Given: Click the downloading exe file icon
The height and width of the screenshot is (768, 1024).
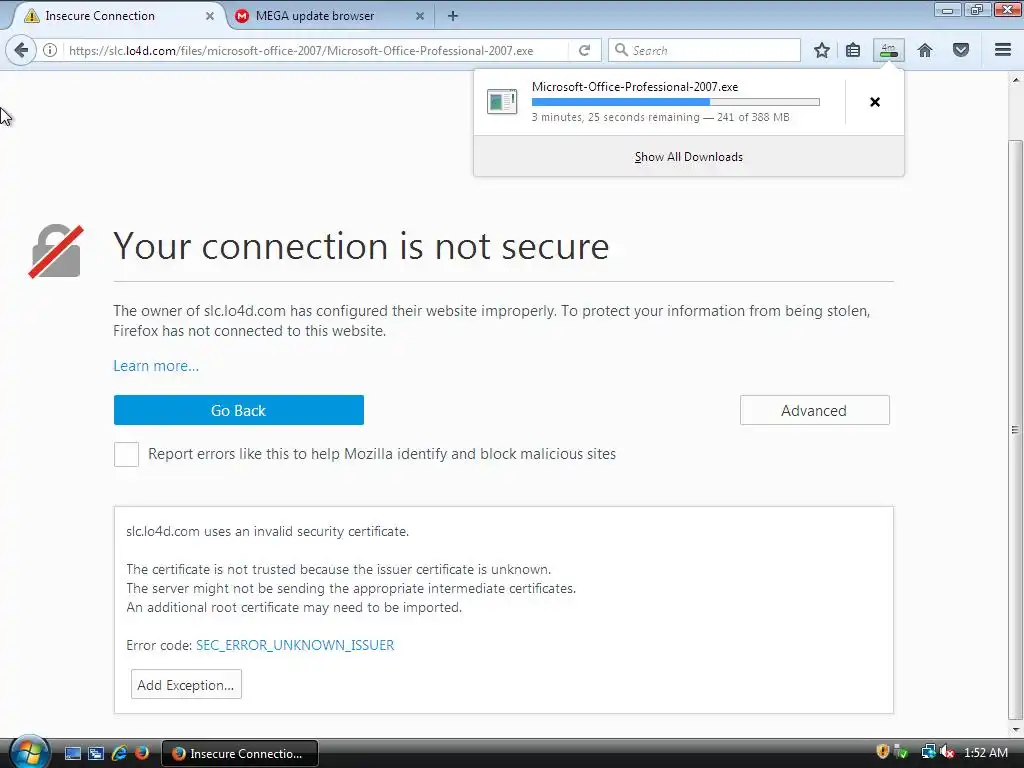Looking at the screenshot, I should coord(502,102).
